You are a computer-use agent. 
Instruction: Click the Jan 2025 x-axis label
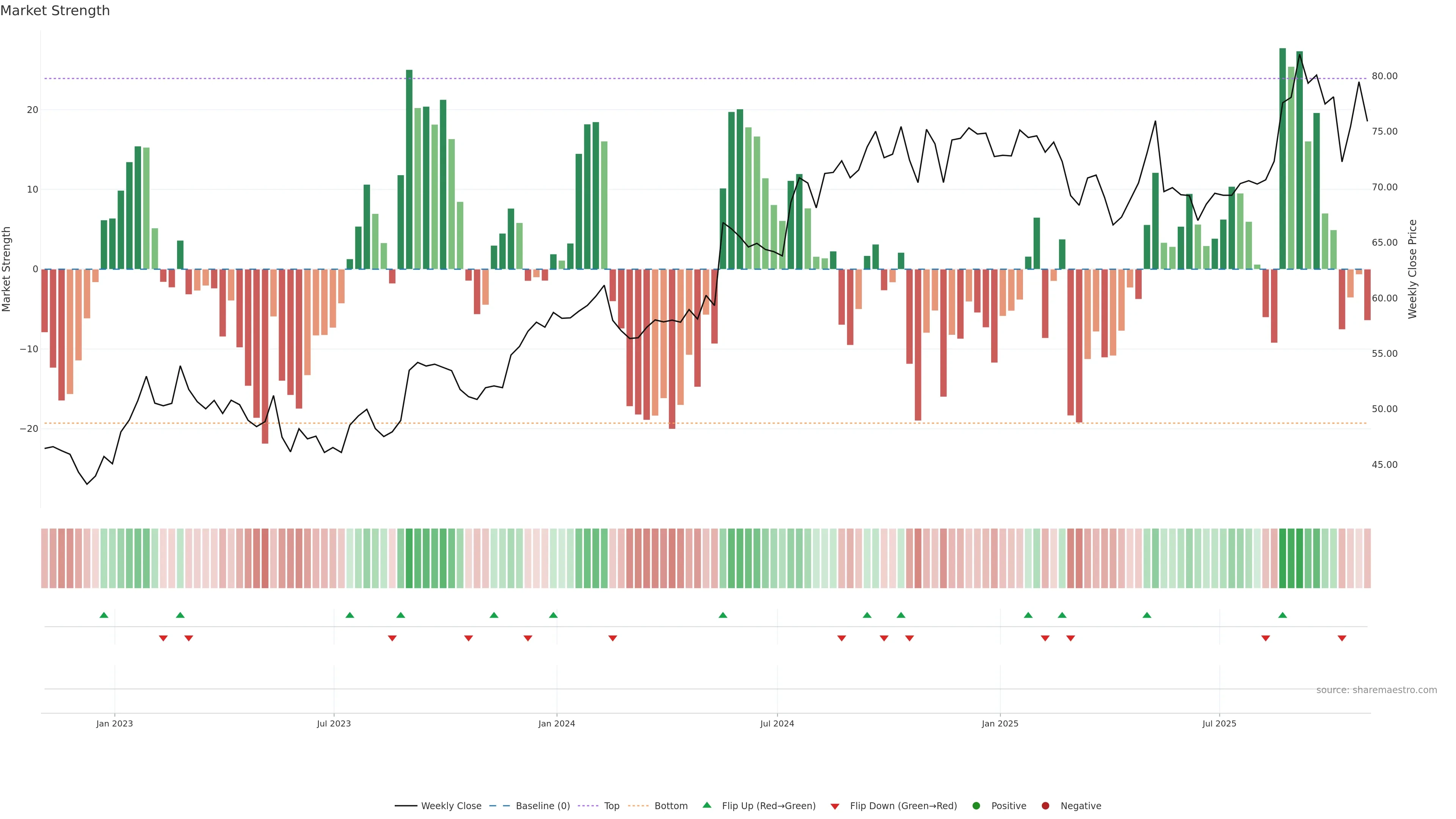(1000, 723)
